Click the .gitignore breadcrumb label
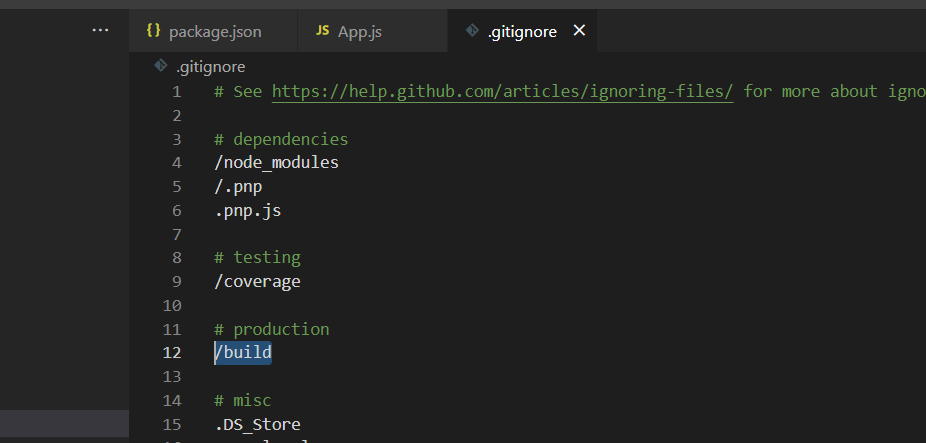 [x=210, y=67]
